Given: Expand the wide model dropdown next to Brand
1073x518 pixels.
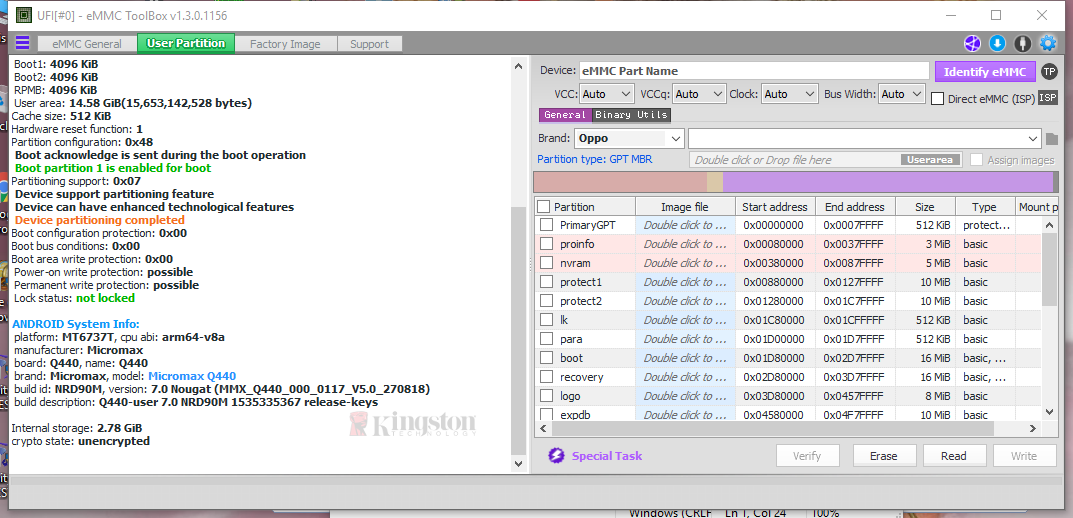Looking at the screenshot, I should (x=865, y=138).
